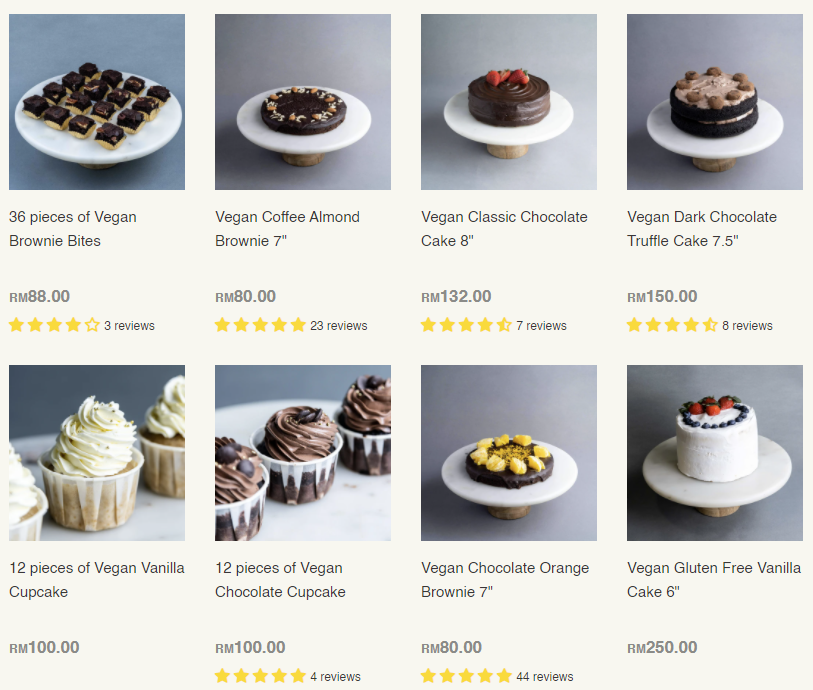Open the Vegan Chocolate Orange Brownie photo

509,453
